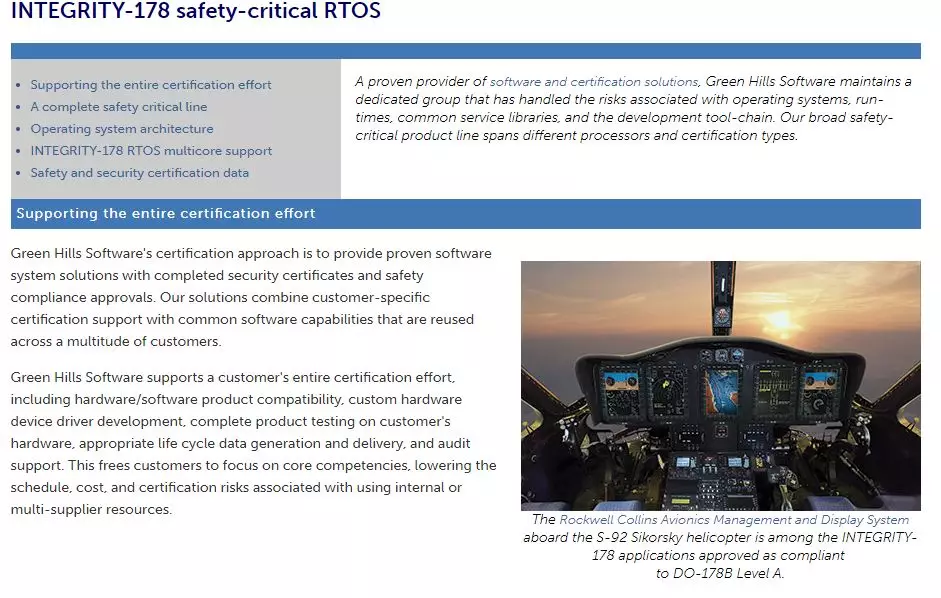The image size is (941, 598).
Task: Click the italic Green Hills Software intro paragraph
Action: (634, 109)
